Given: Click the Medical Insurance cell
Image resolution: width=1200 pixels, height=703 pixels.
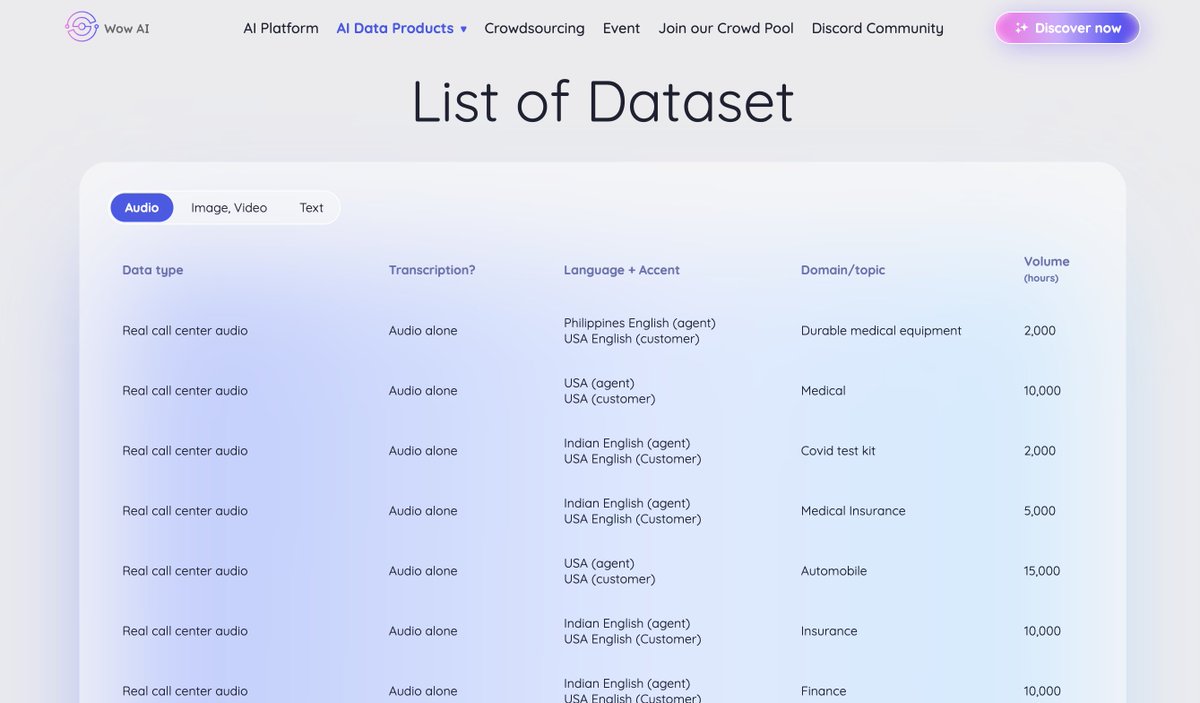Looking at the screenshot, I should coord(853,511).
